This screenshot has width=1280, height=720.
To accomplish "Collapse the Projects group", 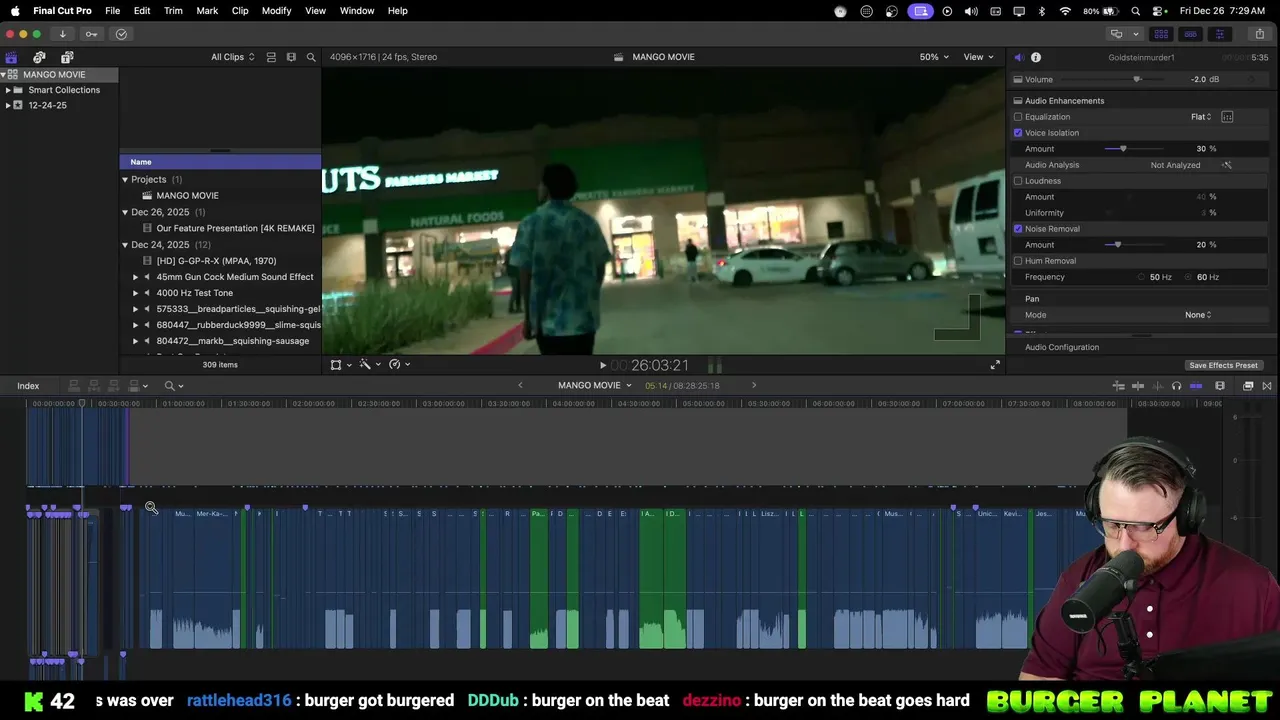I will 125,180.
